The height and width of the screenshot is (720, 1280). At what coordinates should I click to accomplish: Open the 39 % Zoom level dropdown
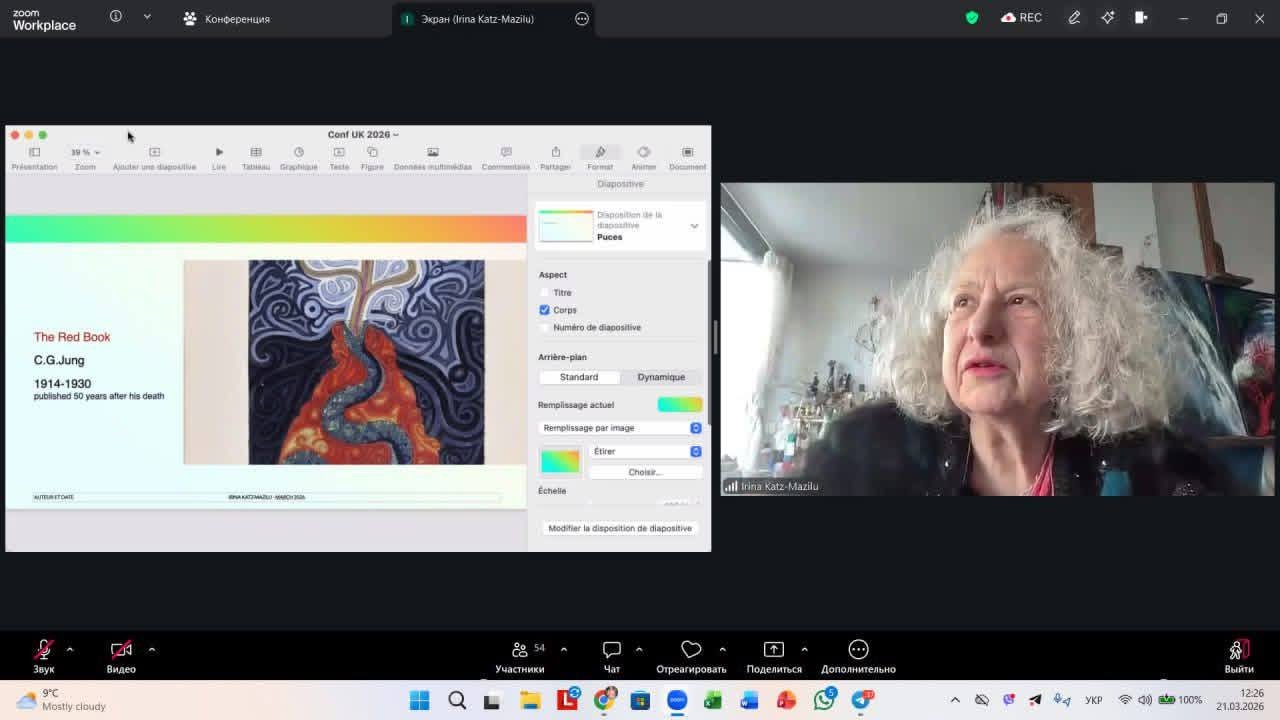85,152
